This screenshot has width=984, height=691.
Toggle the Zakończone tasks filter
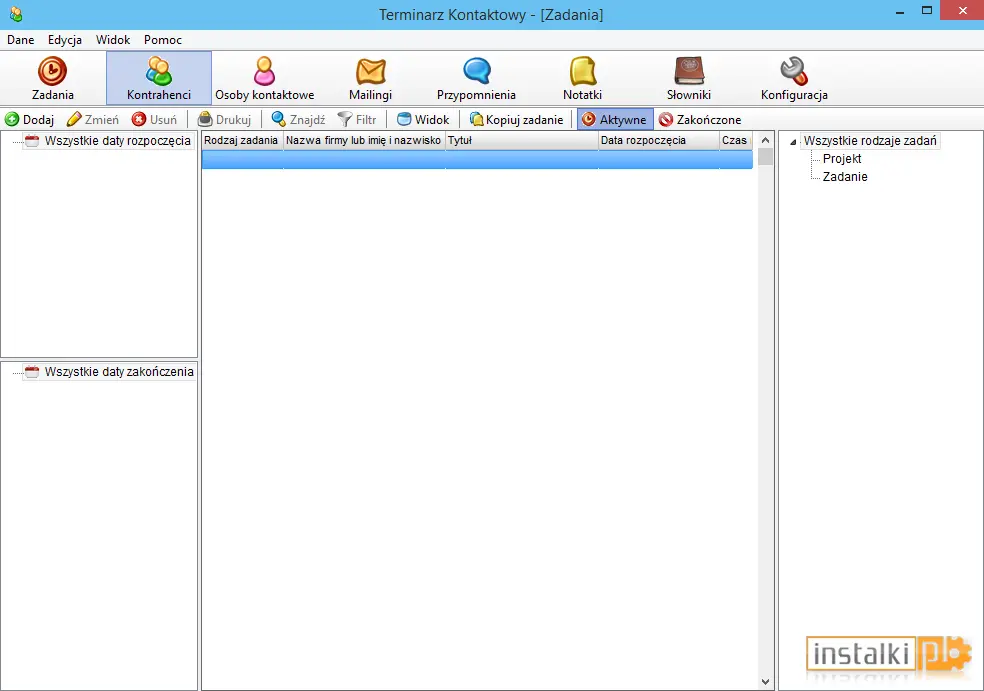[x=700, y=119]
